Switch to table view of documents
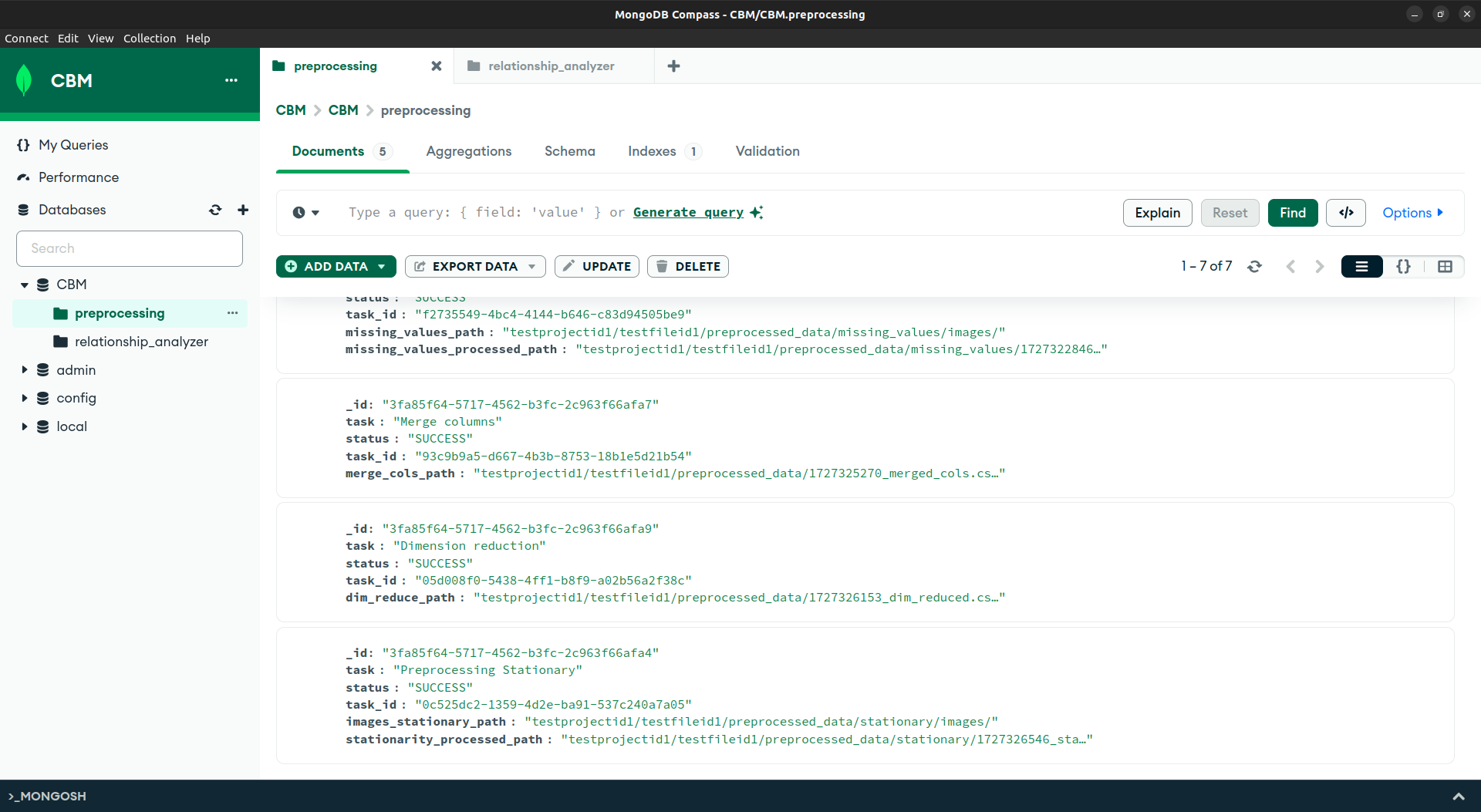The image size is (1481, 812). [x=1445, y=266]
